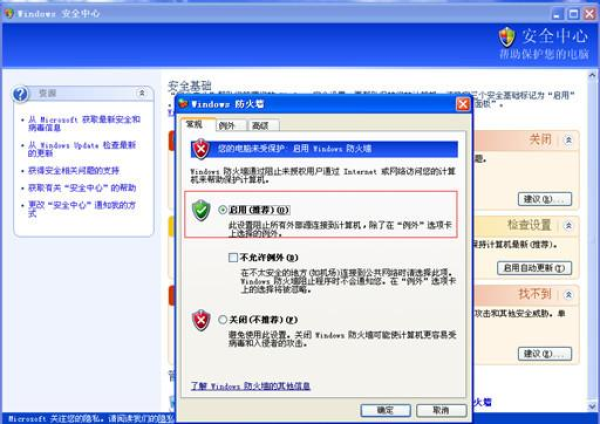
Task: Click the red shield icon beside 关闭
Action: [x=201, y=320]
